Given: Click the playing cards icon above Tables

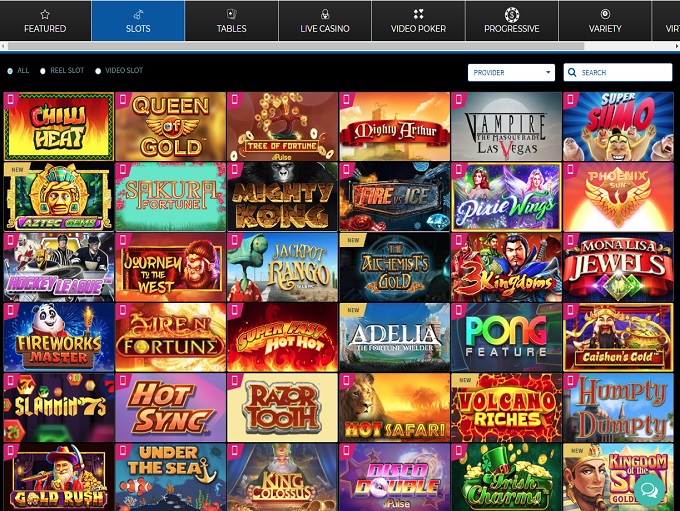Looking at the screenshot, I should (x=231, y=14).
